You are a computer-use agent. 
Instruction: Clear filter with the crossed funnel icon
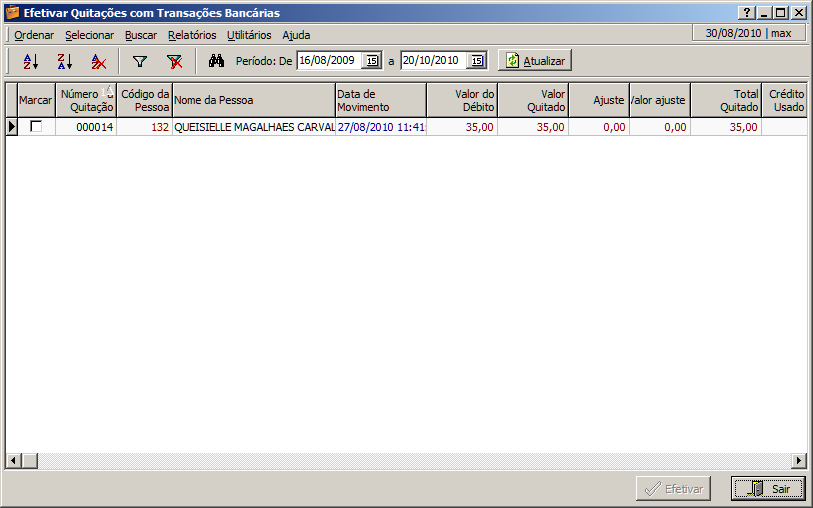[174, 61]
